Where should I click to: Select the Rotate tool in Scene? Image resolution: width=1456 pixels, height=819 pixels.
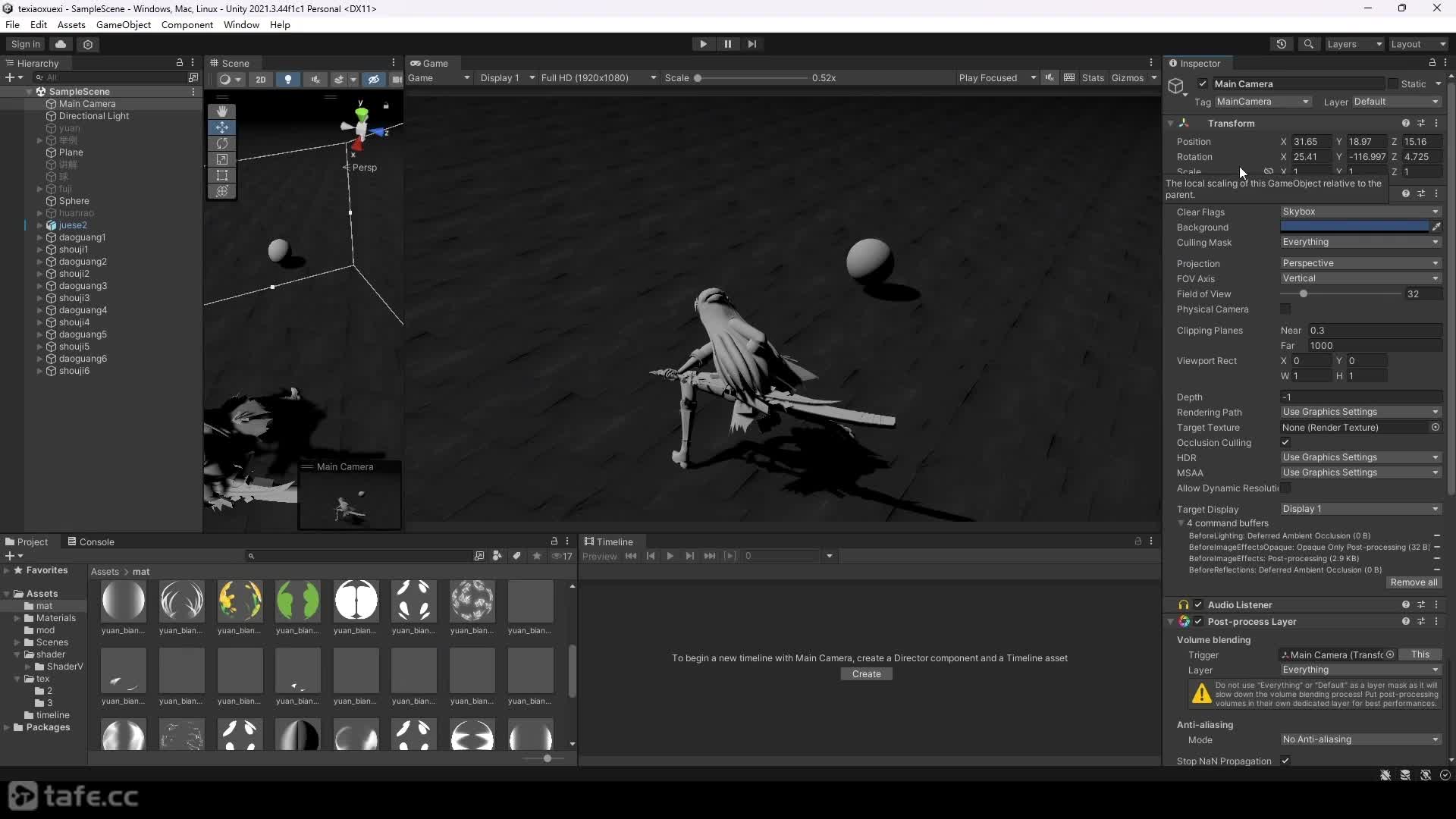222,143
